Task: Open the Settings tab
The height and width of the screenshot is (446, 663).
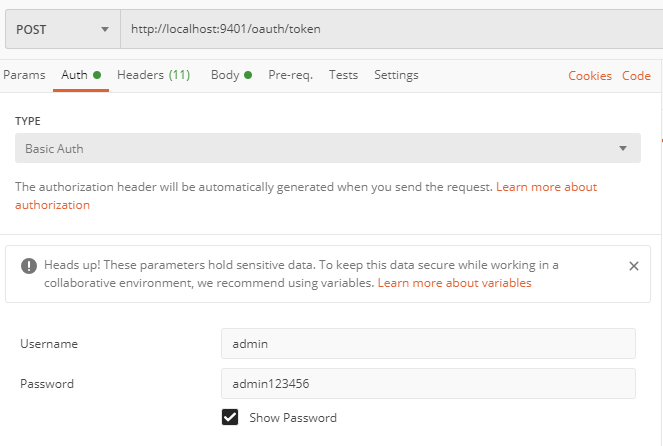Action: pos(396,75)
